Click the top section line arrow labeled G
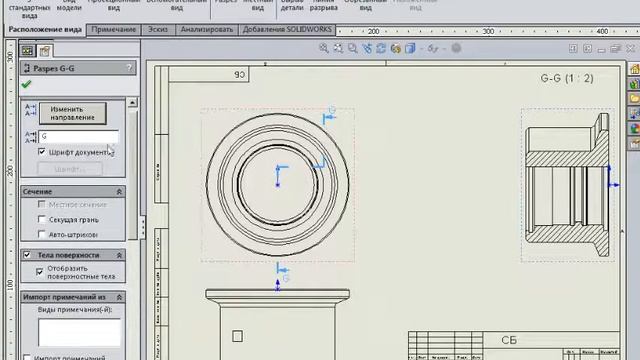The image size is (640, 360). pyautogui.click(x=329, y=116)
